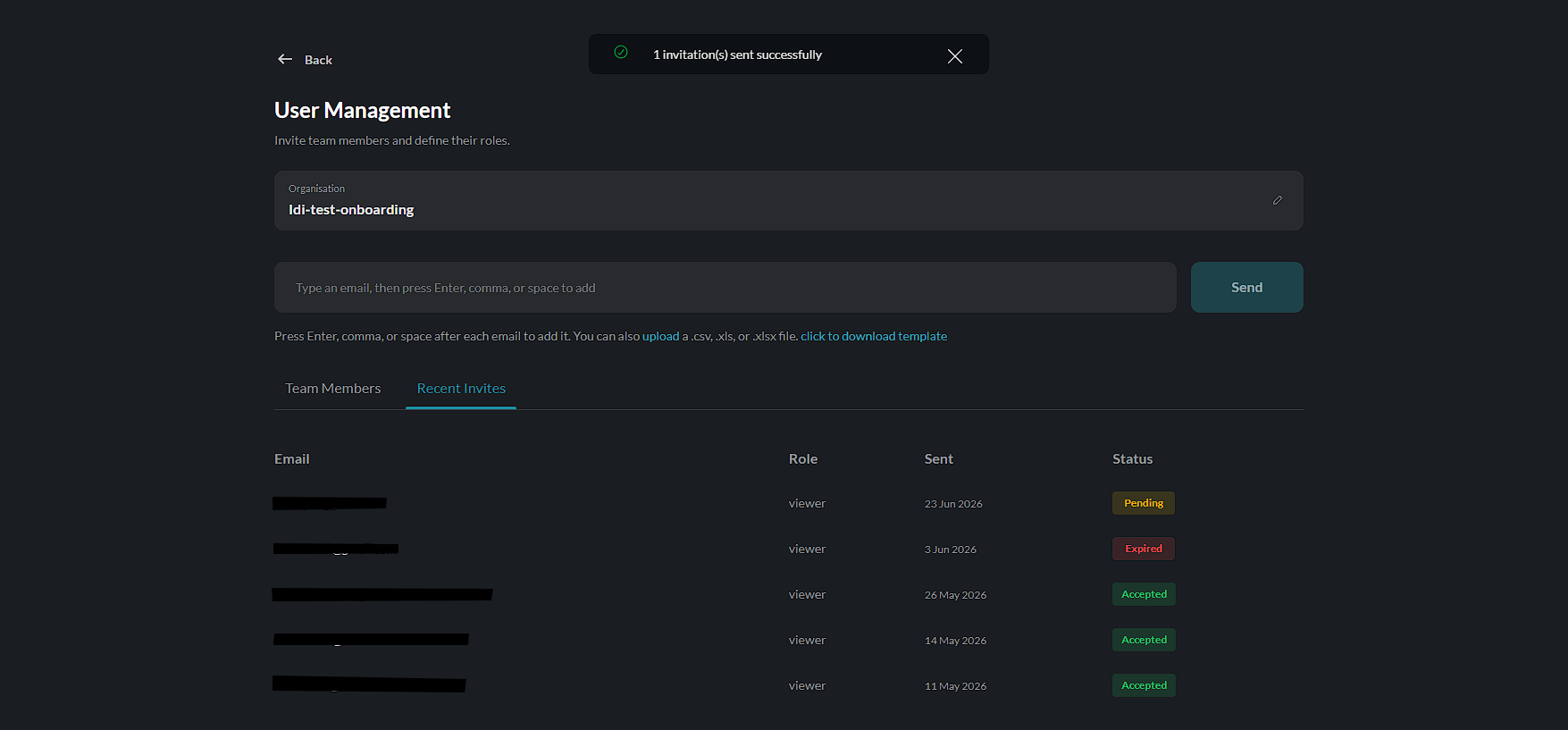
Task: Select the 3 Jun 2026 sent date
Action: [951, 550]
